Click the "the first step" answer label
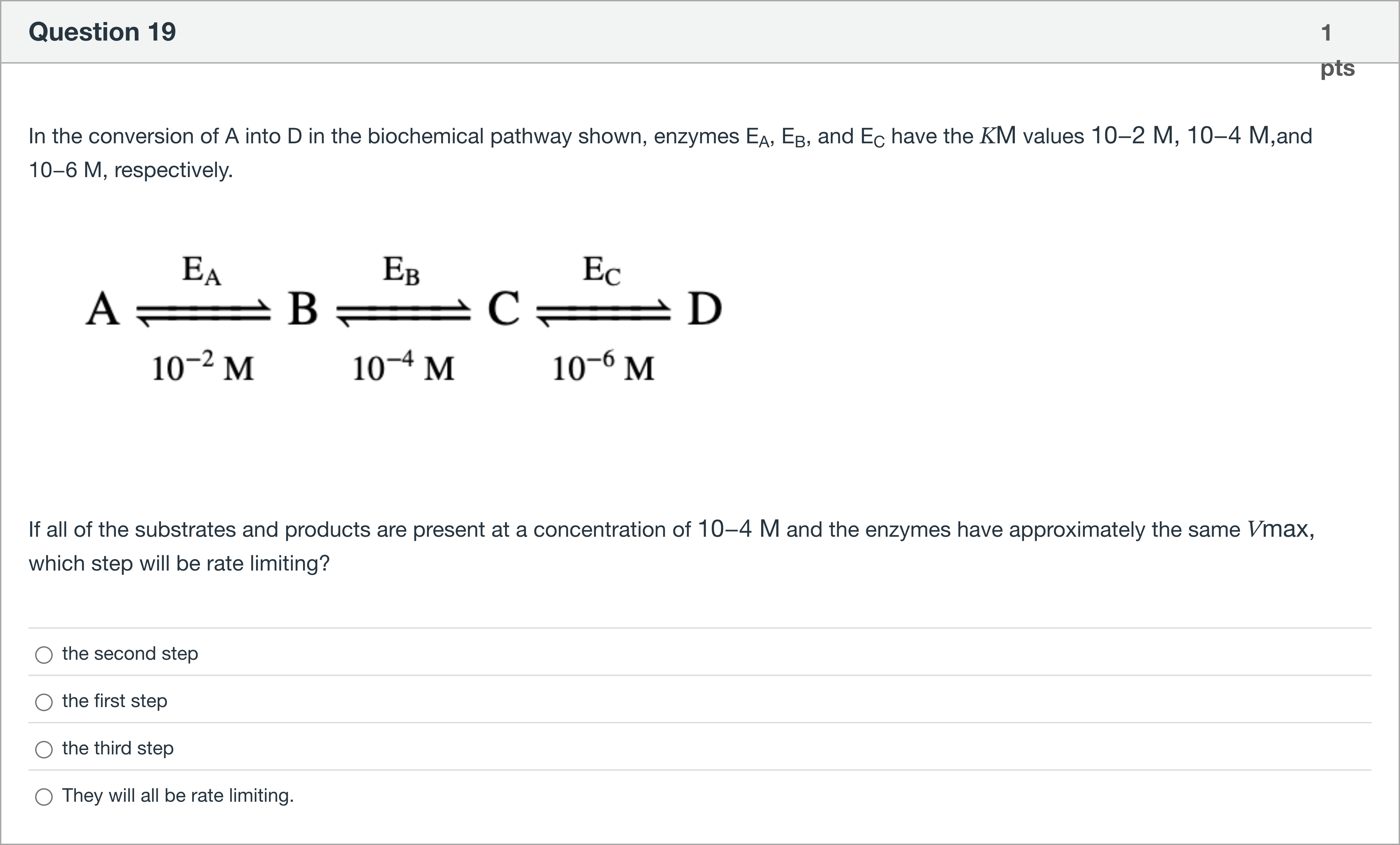This screenshot has width=1400, height=845. click(115, 701)
